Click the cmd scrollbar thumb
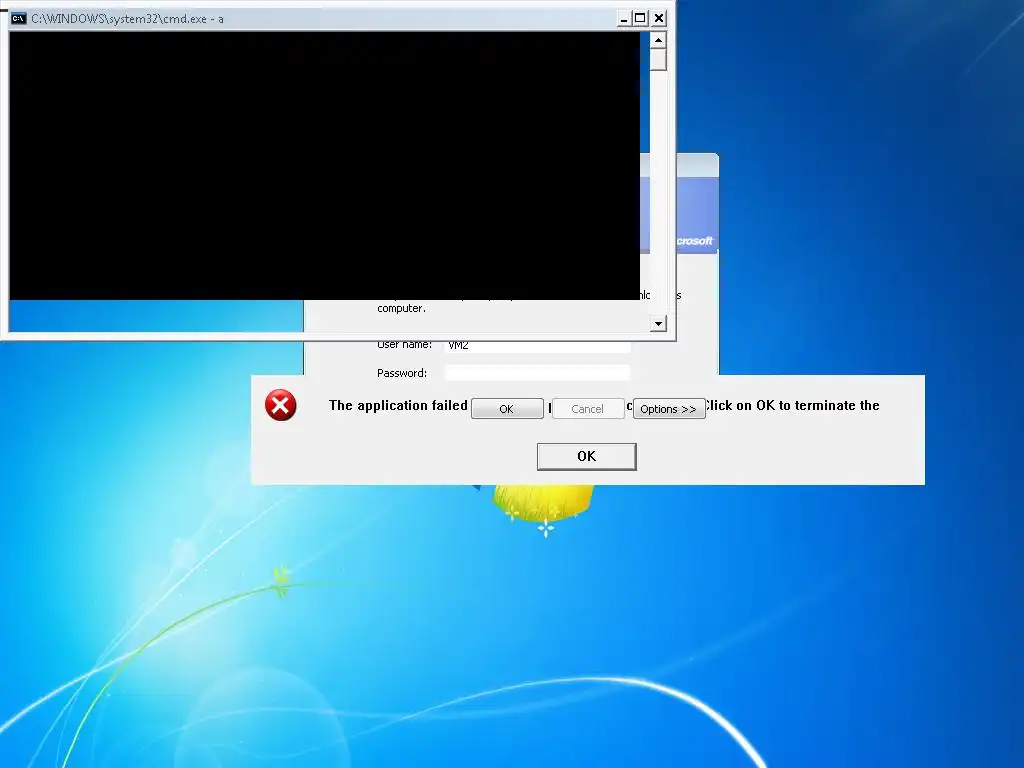Image resolution: width=1024 pixels, height=768 pixels. click(658, 59)
